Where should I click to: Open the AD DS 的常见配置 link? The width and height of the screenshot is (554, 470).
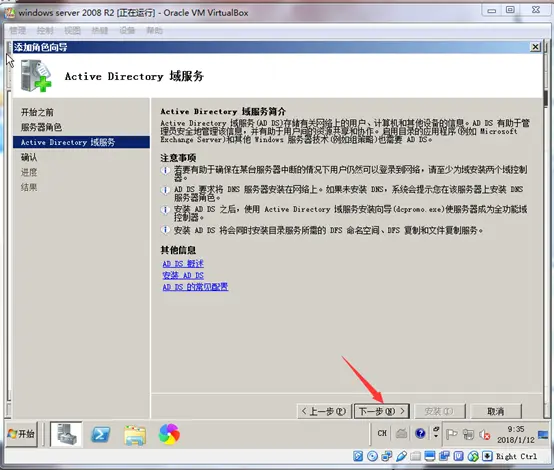coord(195,287)
